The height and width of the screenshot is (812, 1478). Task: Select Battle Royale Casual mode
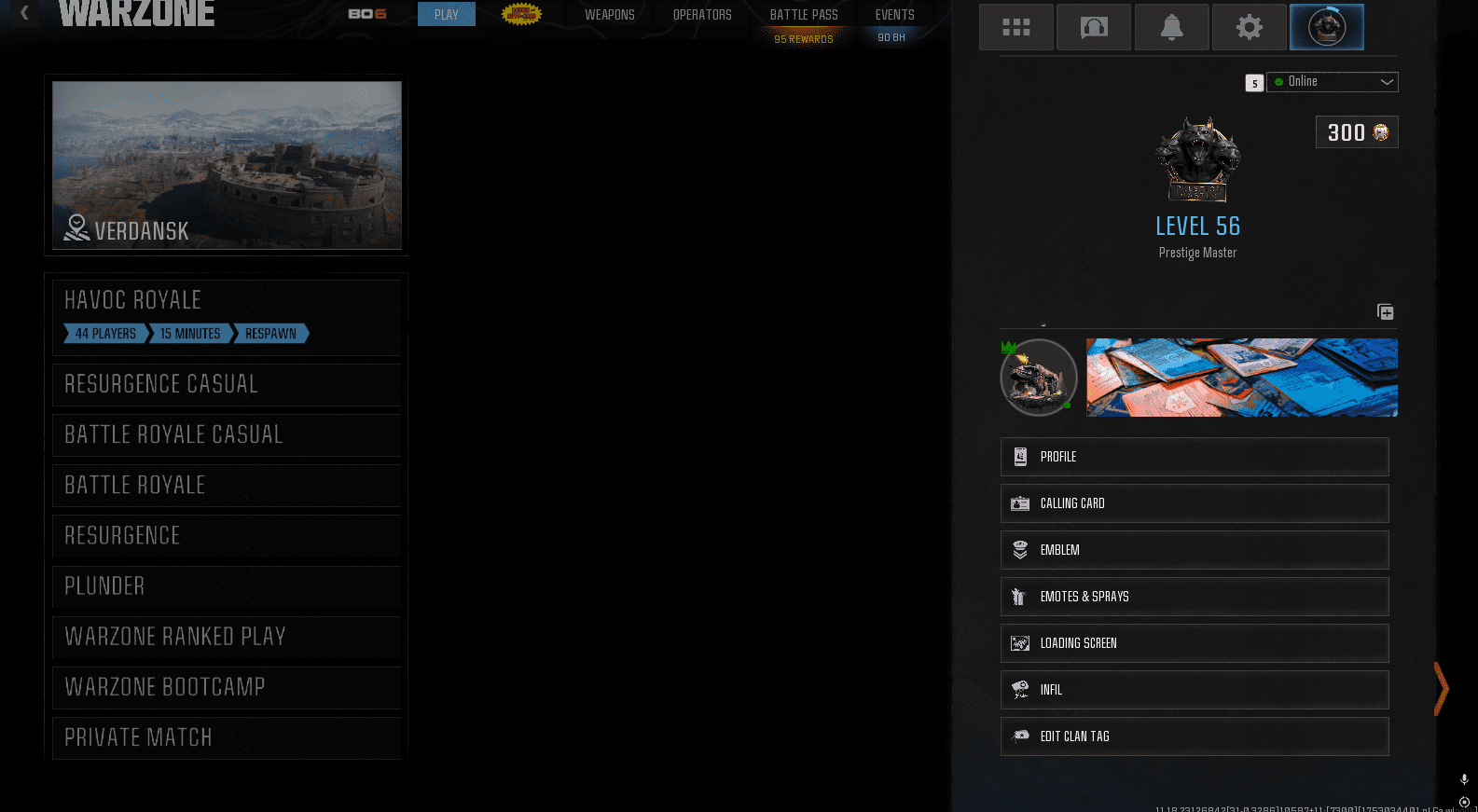click(227, 434)
